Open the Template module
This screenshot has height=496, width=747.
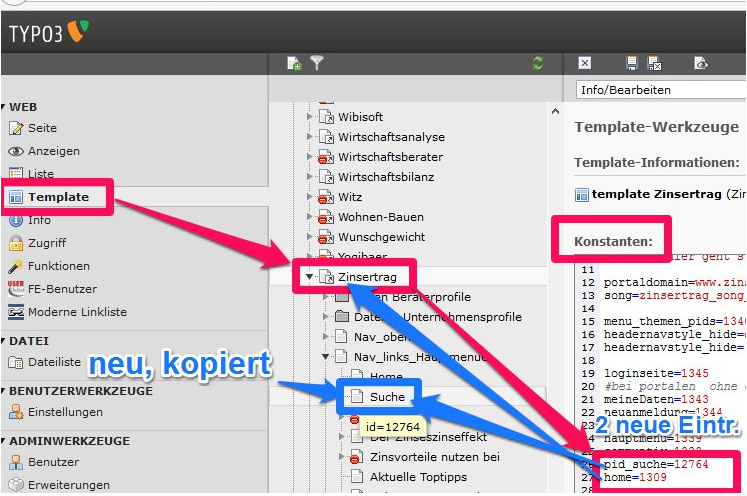click(58, 197)
